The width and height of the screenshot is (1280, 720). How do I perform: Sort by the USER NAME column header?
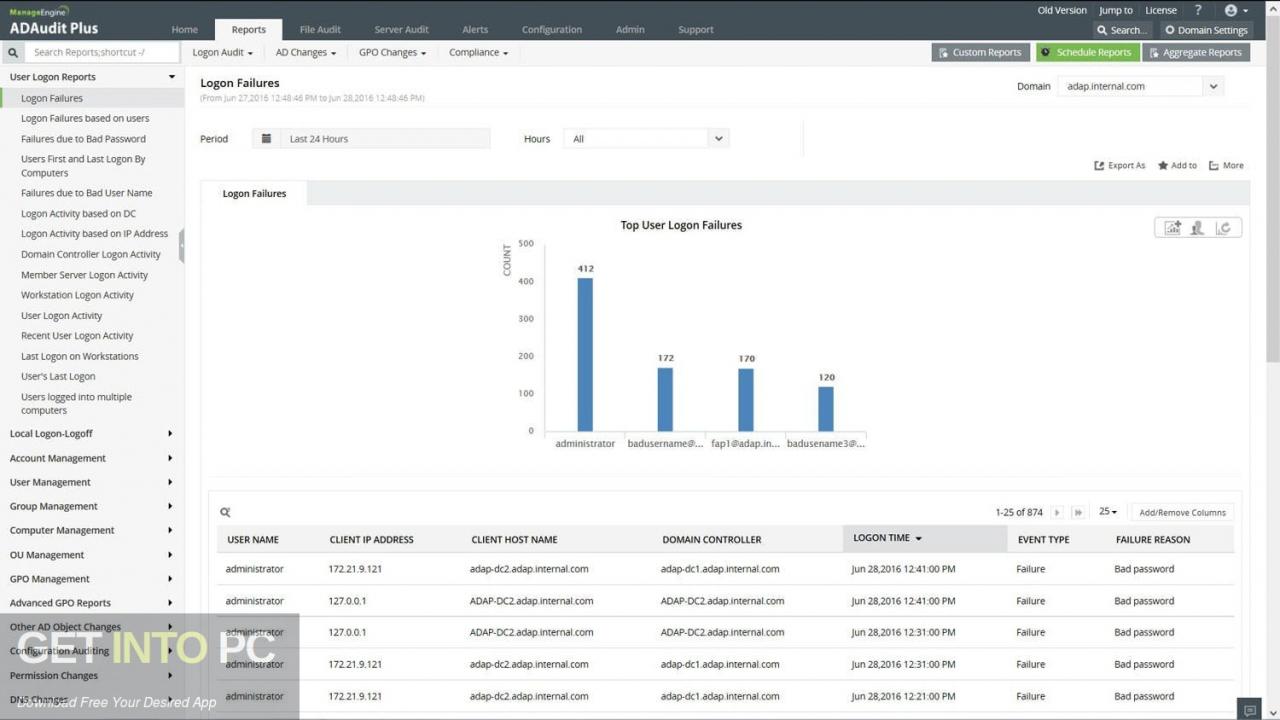pyautogui.click(x=253, y=540)
